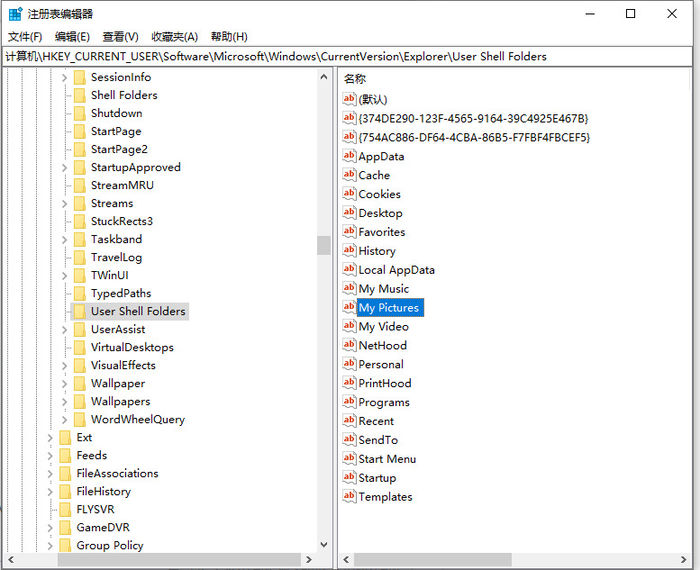Expand the Wallpapers key

pos(64,402)
